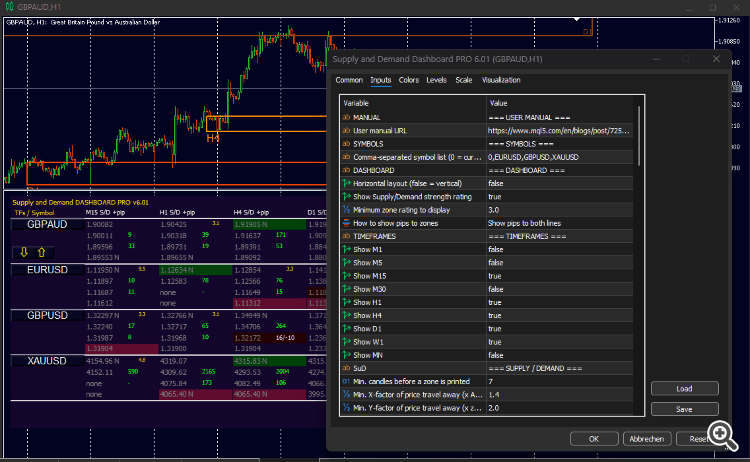This screenshot has width=750, height=462.
Task: Click the MANUAL row string type icon
Action: pos(346,117)
